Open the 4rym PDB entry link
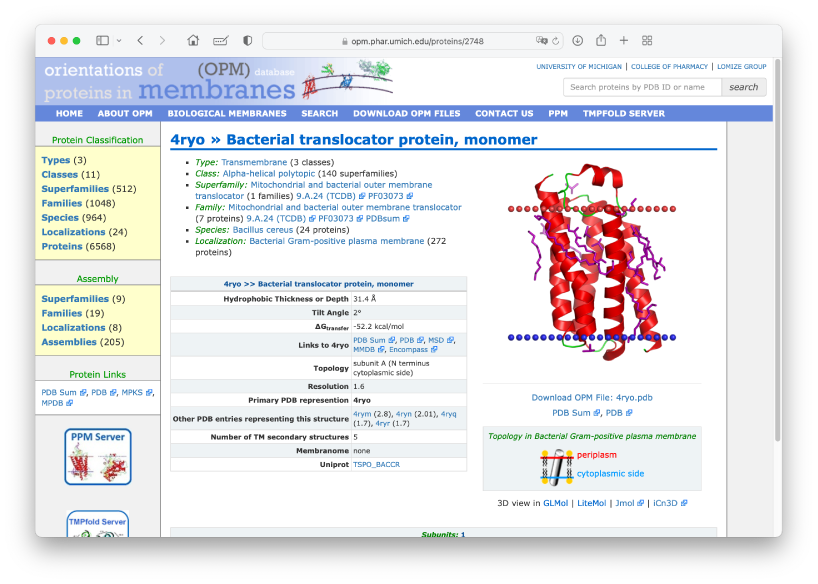This screenshot has height=584, width=818. (362, 414)
